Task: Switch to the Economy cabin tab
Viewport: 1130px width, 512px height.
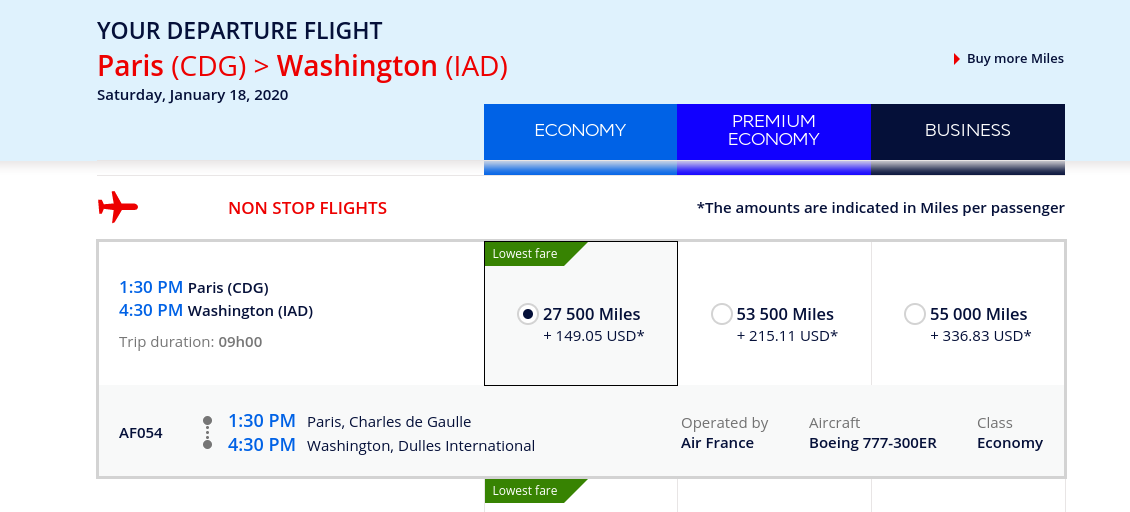Action: pyautogui.click(x=580, y=131)
